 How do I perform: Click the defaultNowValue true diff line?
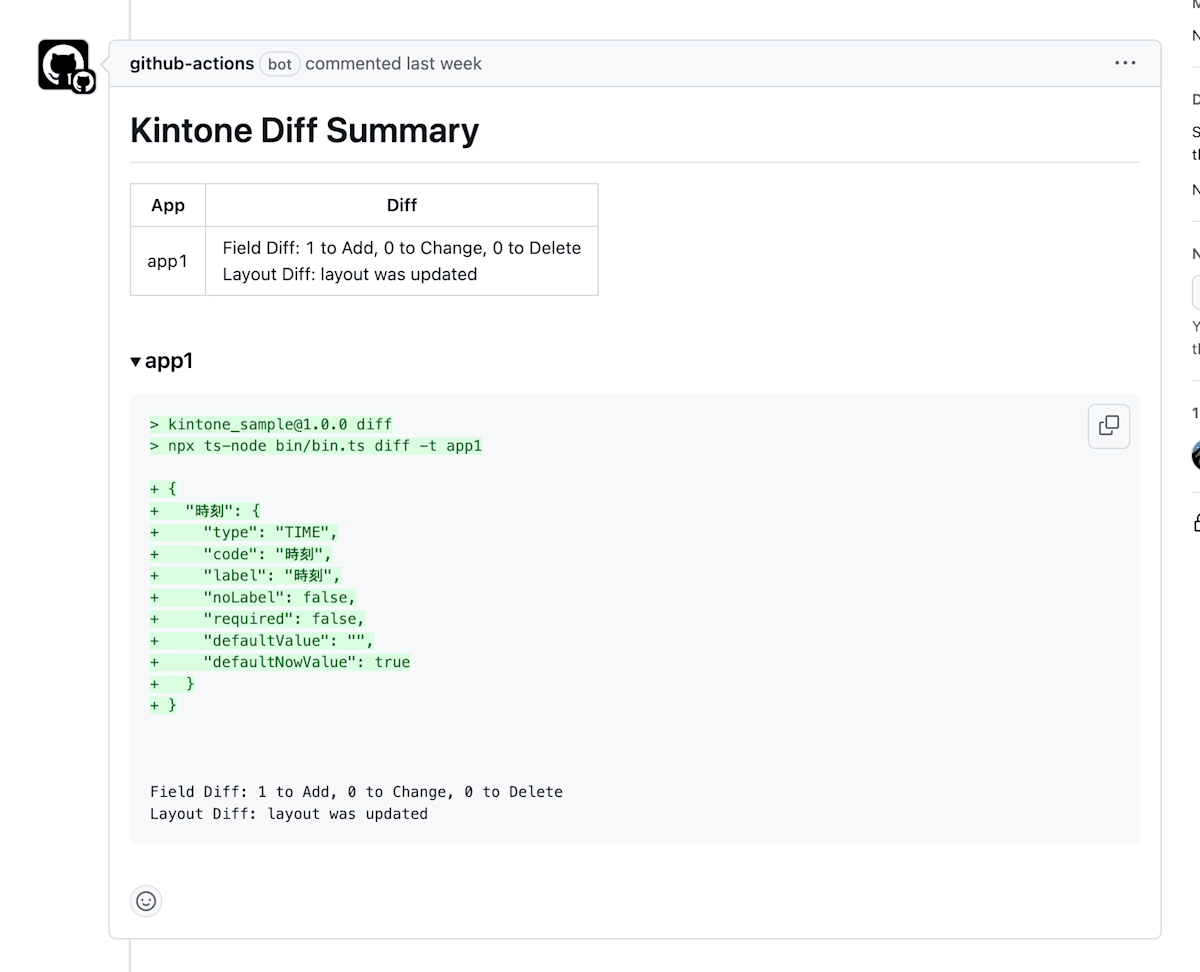281,661
